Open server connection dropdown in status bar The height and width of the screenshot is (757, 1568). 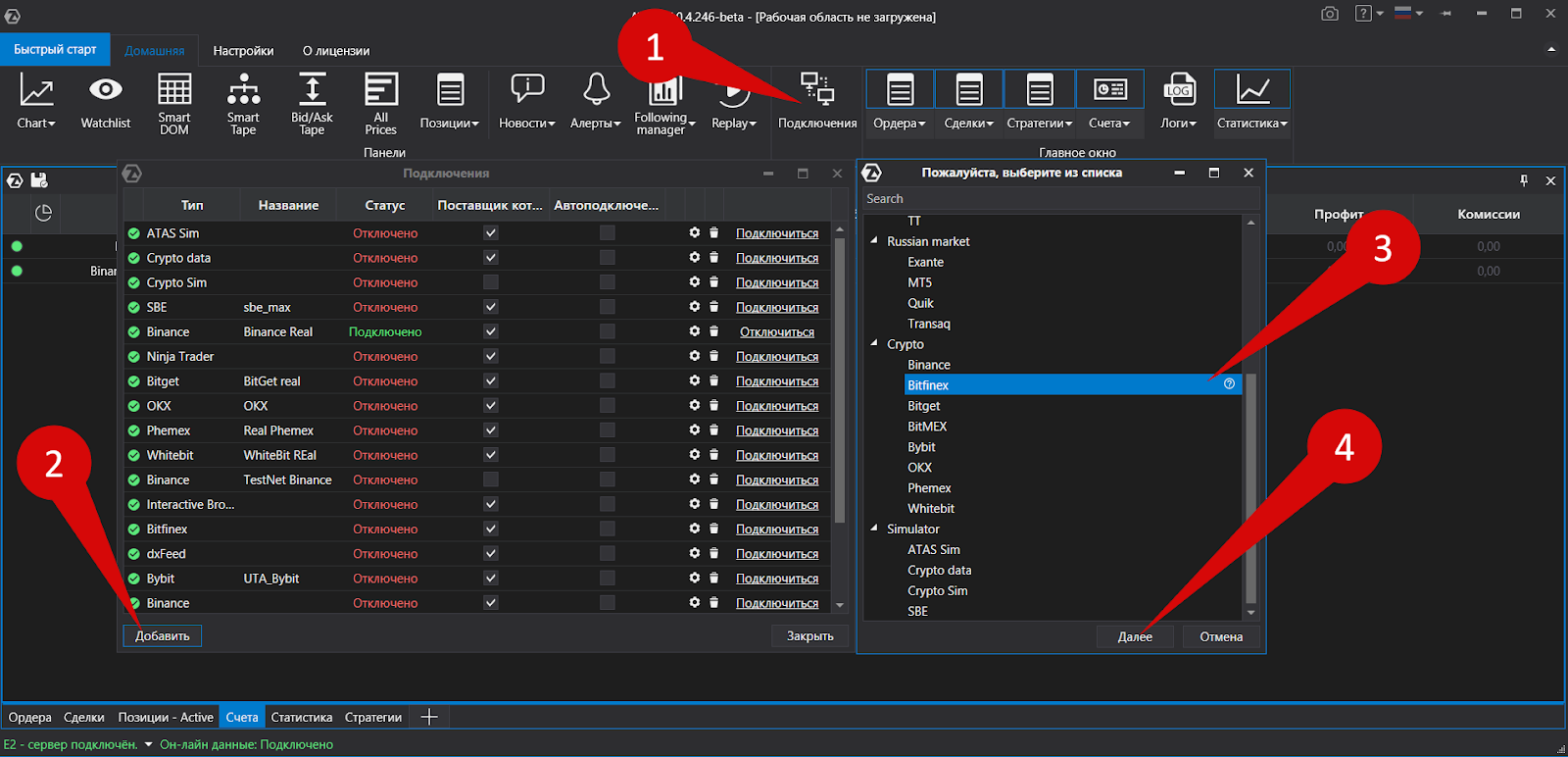tap(149, 744)
